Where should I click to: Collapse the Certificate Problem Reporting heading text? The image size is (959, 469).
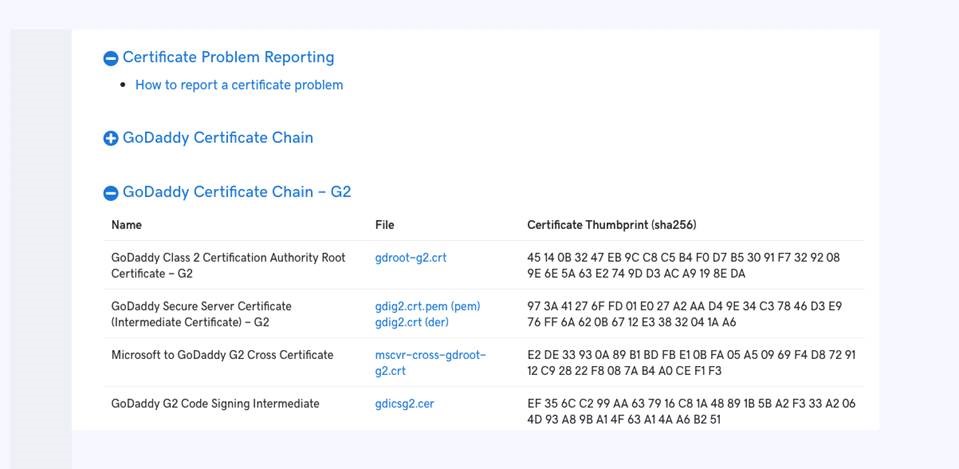pos(228,58)
